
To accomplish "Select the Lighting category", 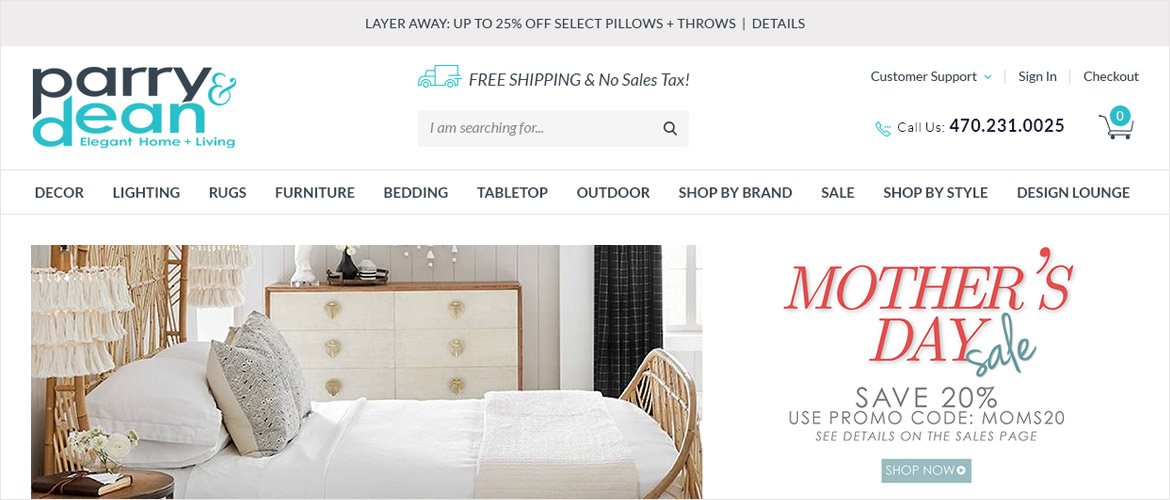I will coord(146,193).
